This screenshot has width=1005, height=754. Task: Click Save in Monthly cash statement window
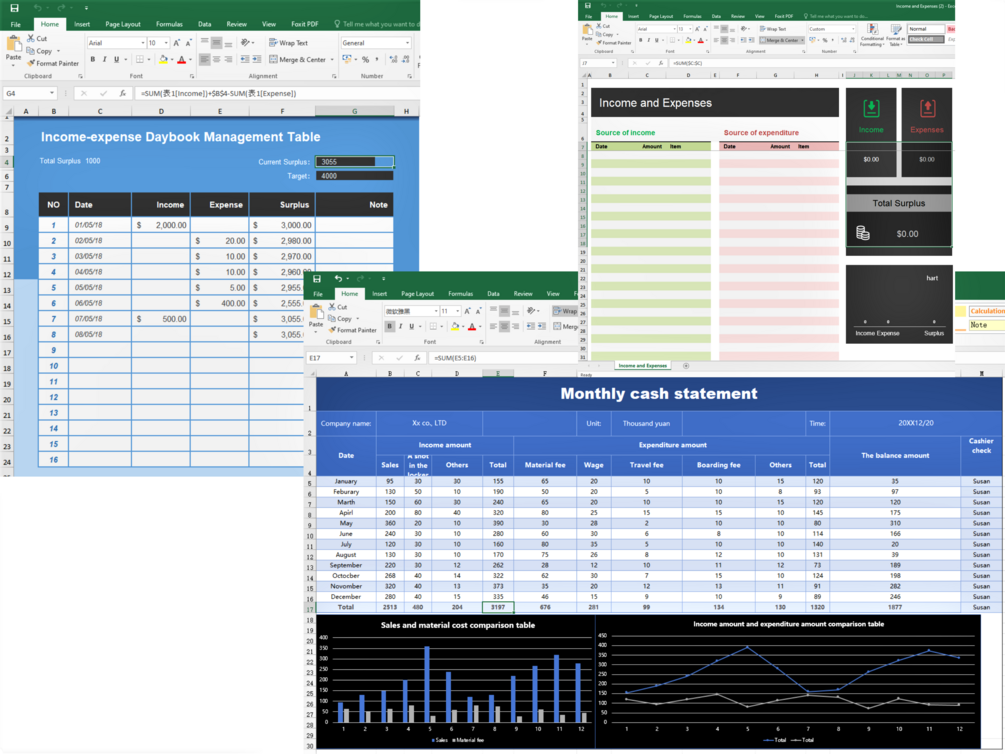pyautogui.click(x=317, y=278)
